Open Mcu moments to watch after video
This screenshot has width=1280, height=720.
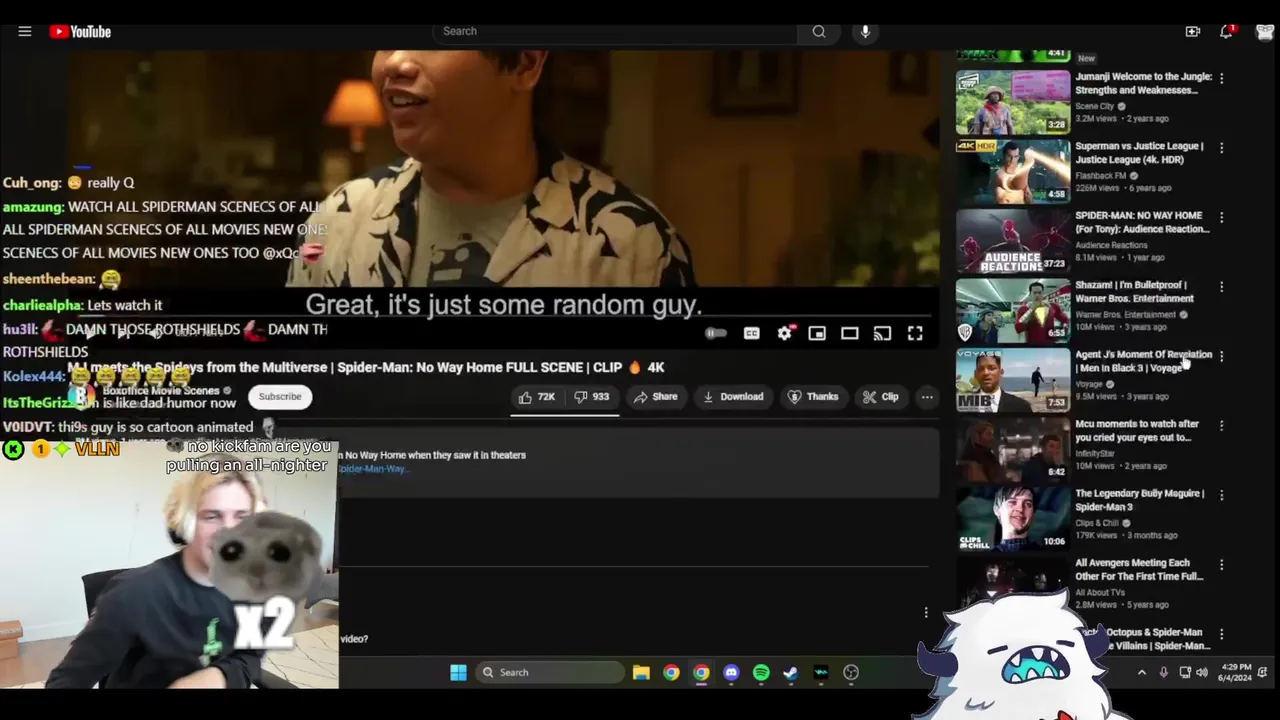pyautogui.click(x=1013, y=450)
